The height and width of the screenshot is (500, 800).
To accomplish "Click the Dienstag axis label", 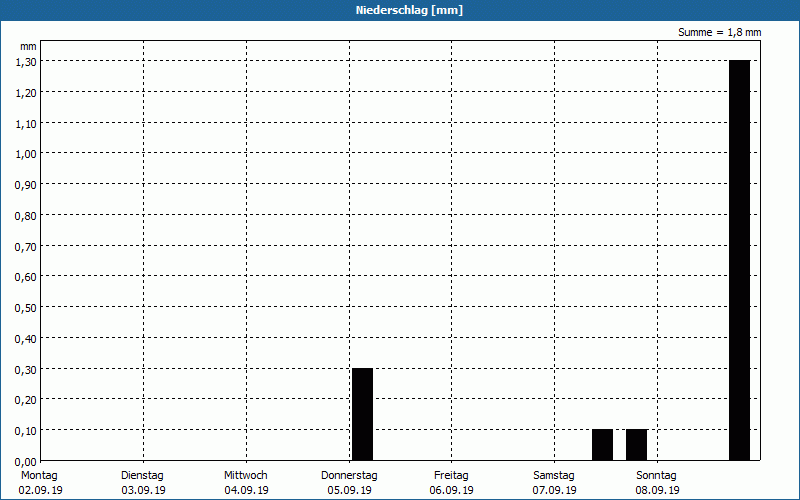I will tap(142, 476).
